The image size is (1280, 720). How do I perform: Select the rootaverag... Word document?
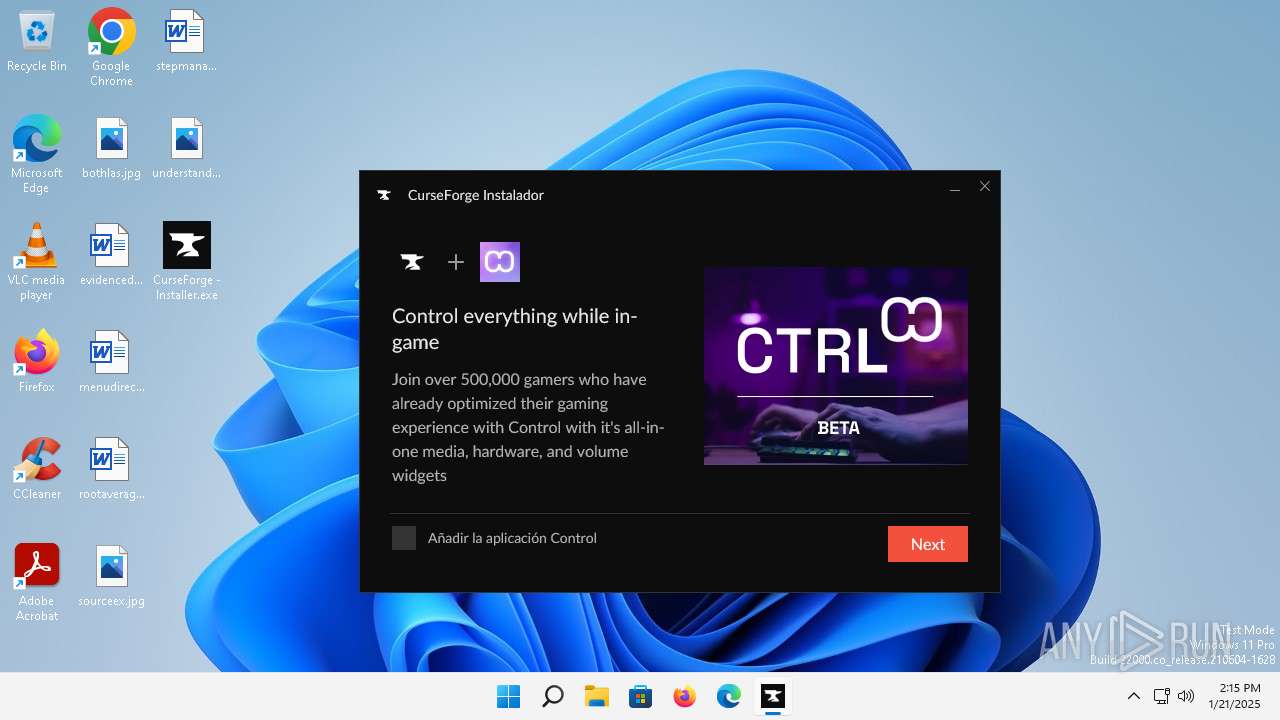[x=111, y=469]
